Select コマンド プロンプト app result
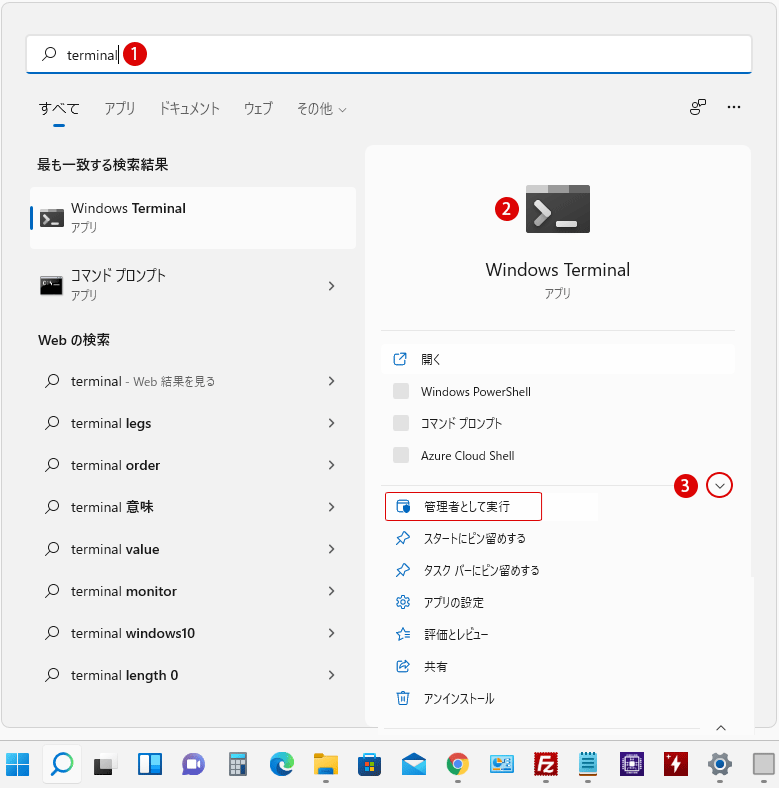The height and width of the screenshot is (788, 779). click(x=193, y=285)
